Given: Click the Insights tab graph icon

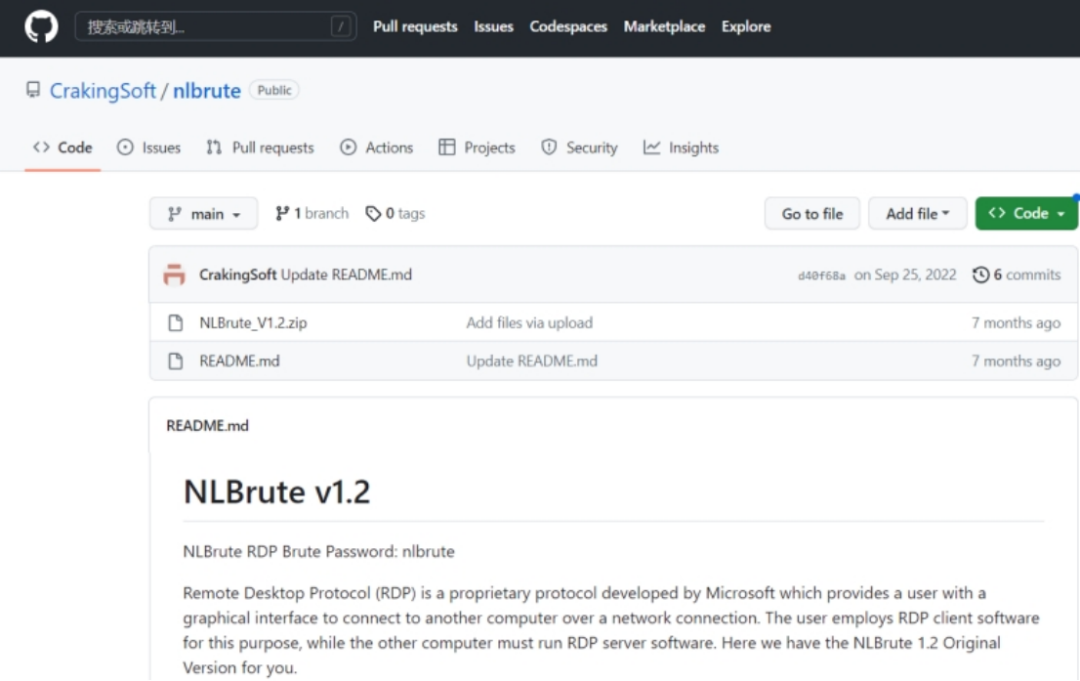Looking at the screenshot, I should point(652,147).
